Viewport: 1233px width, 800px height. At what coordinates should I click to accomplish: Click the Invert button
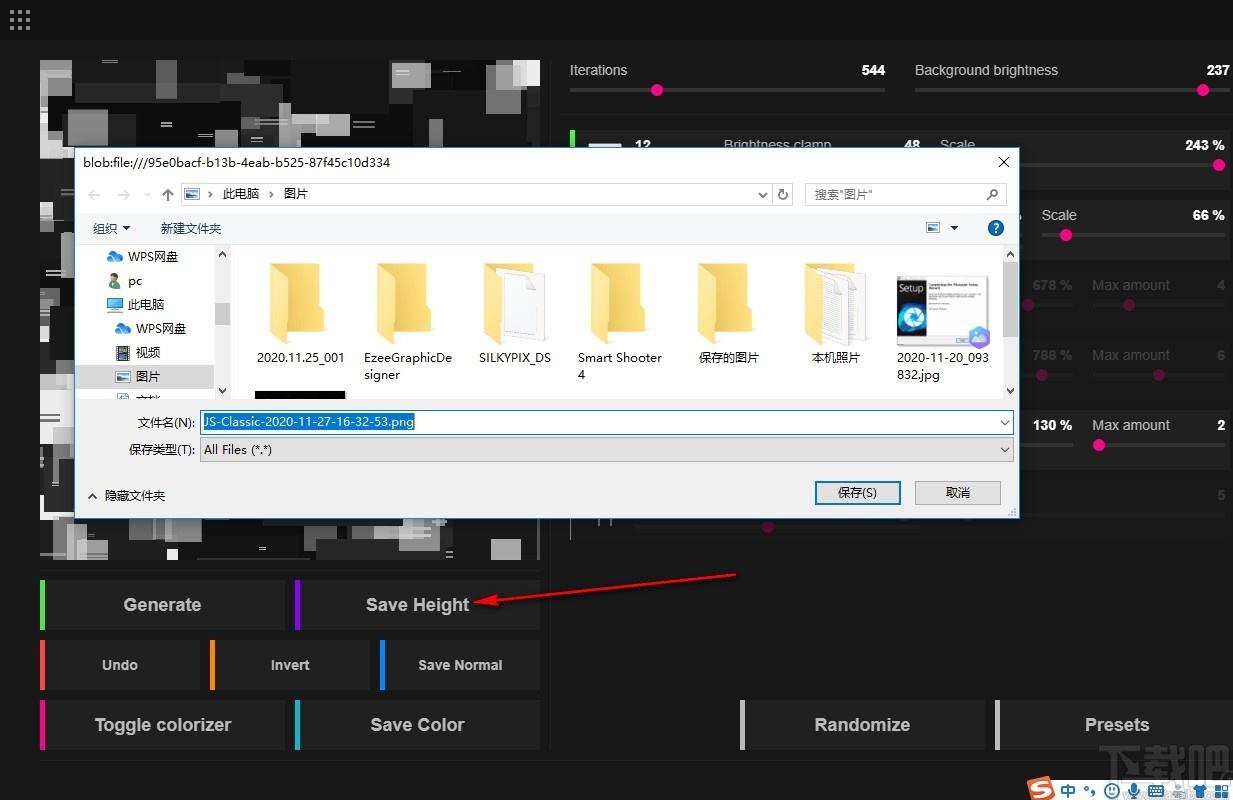[x=290, y=665]
